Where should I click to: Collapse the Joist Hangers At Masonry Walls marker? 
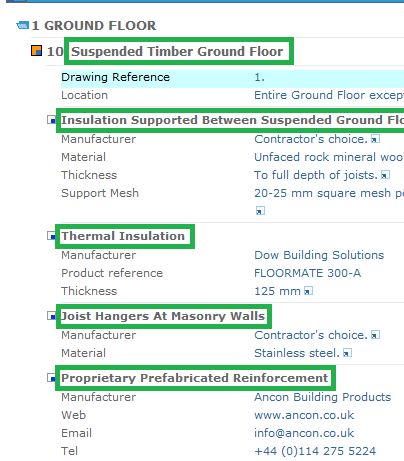[51, 316]
